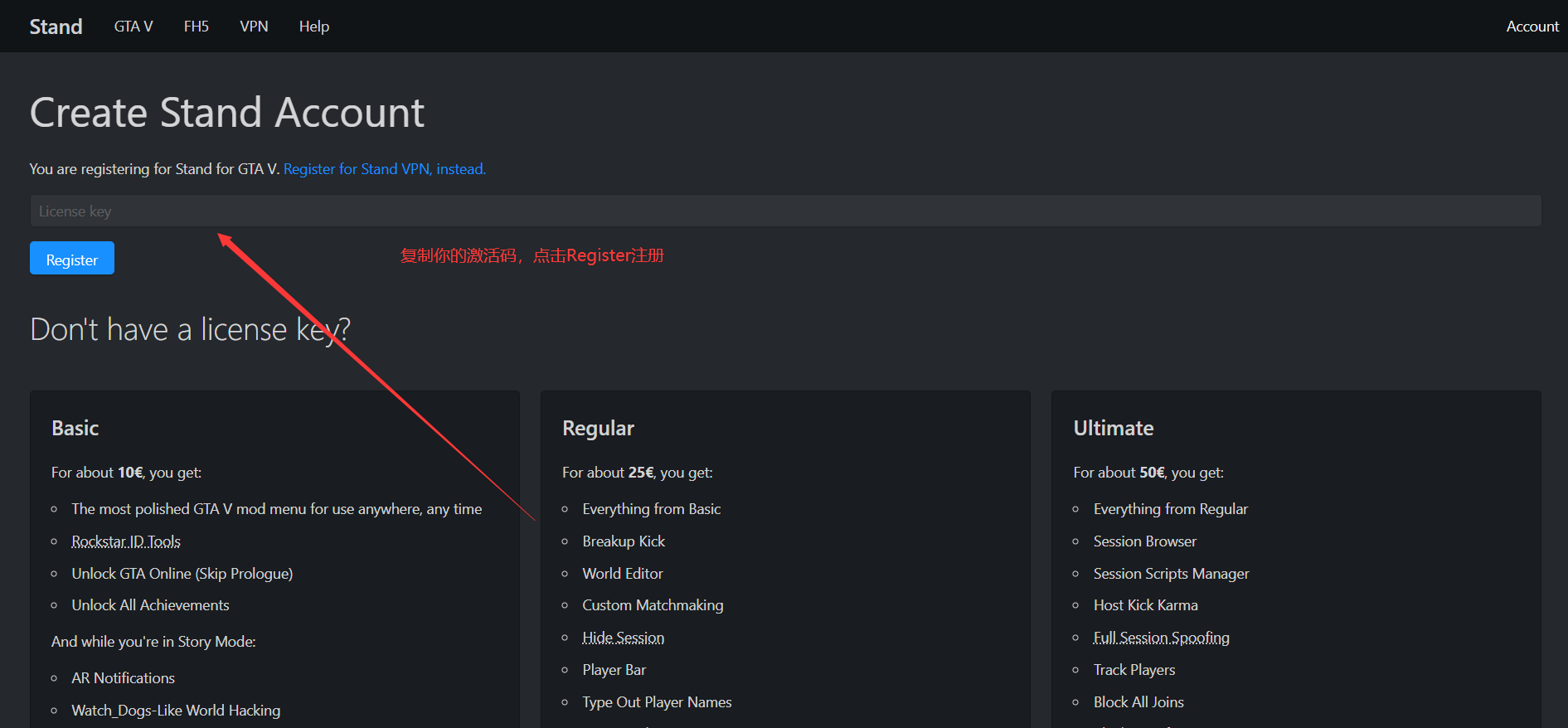Open the Stand home logo link
Screen dimensions: 1568x728
[x=56, y=27]
